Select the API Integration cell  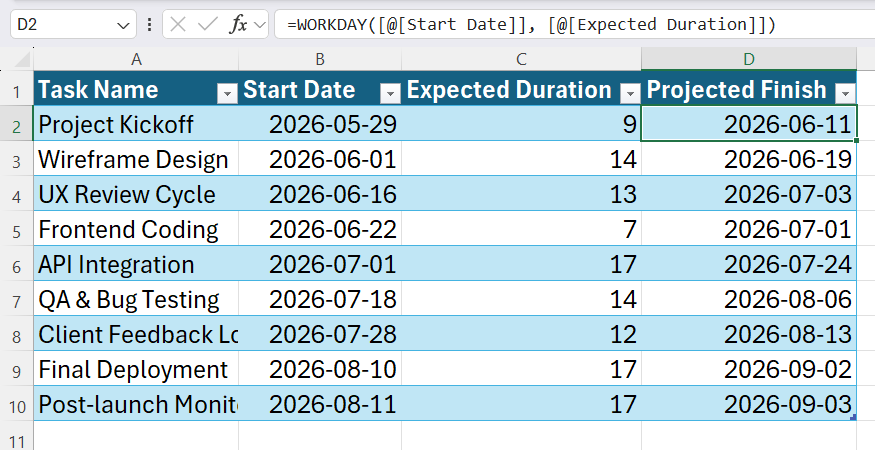(x=136, y=264)
